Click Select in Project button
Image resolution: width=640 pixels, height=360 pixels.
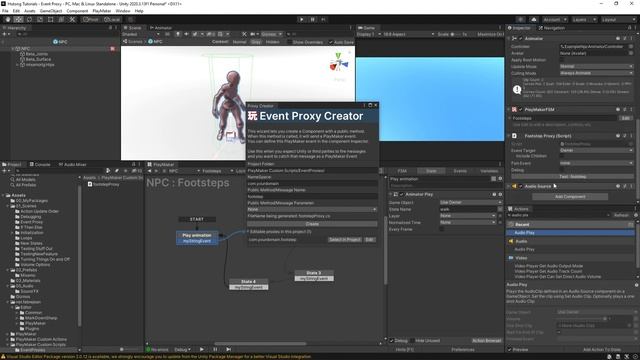(x=344, y=240)
